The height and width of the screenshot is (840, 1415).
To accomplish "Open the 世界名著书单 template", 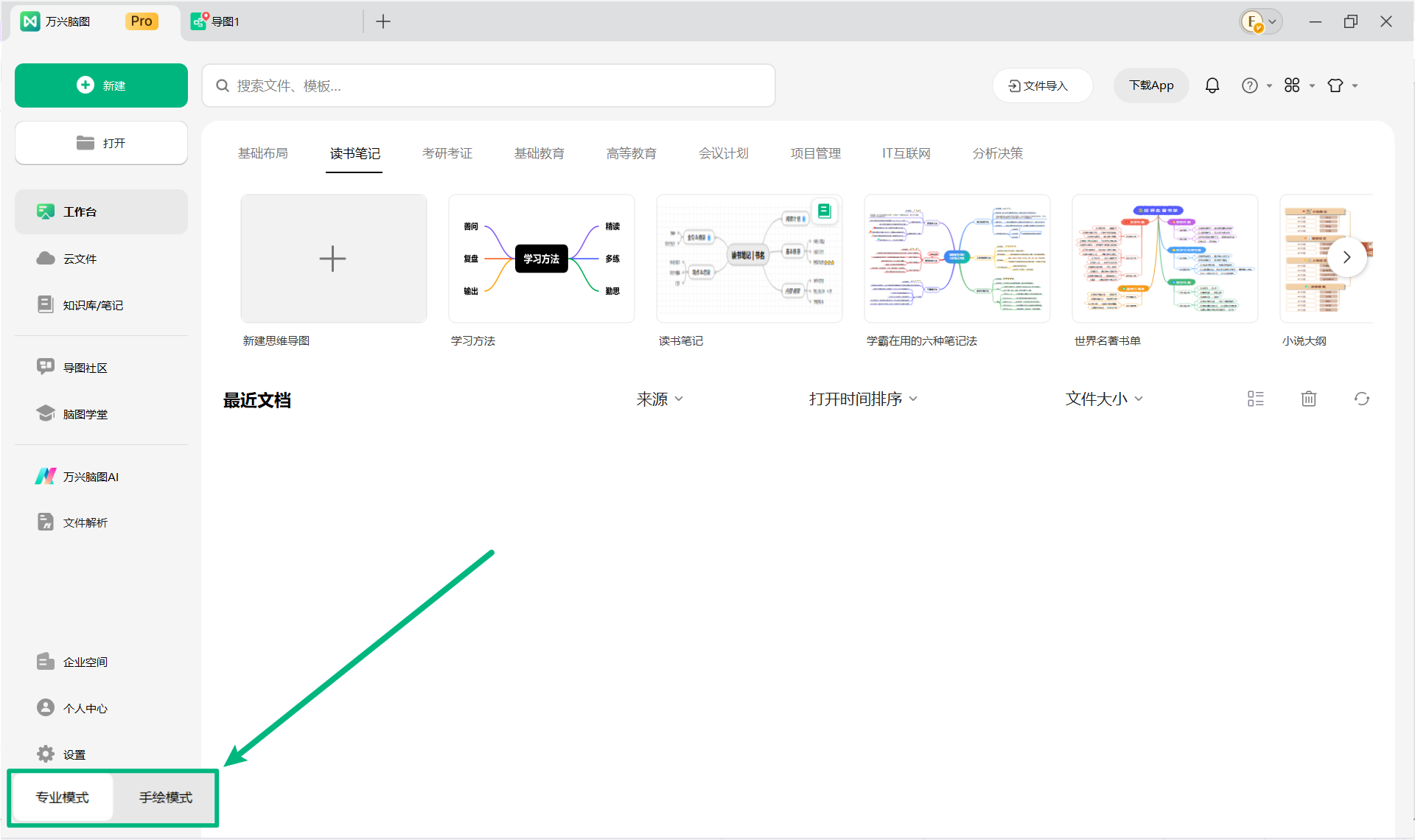I will [x=1165, y=259].
